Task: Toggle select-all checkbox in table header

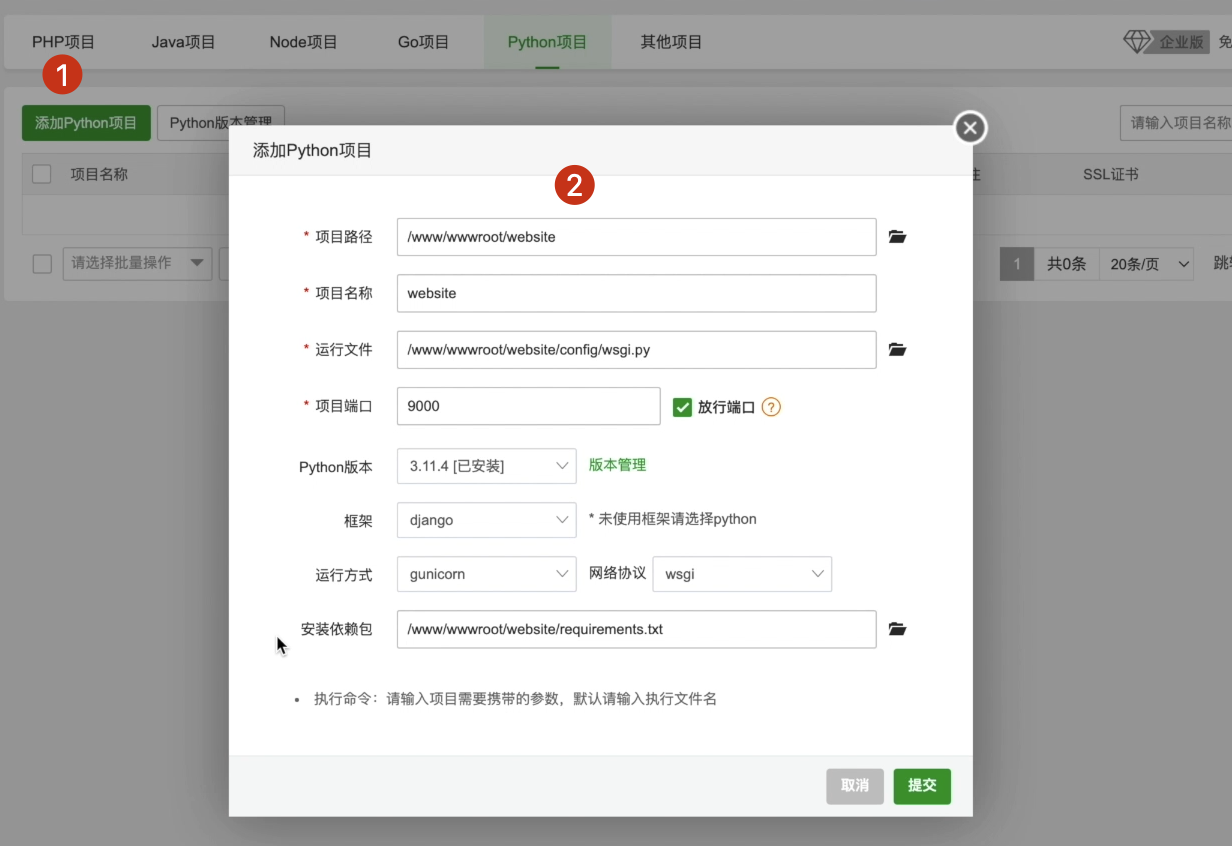Action: coord(42,174)
